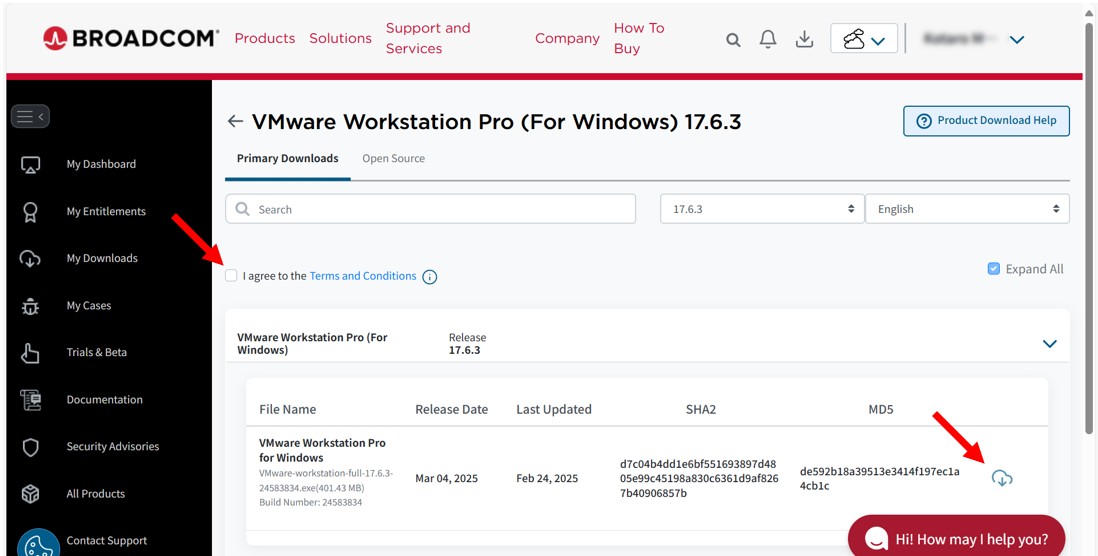
Task: Click the My Cases bug icon
Action: (x=31, y=306)
